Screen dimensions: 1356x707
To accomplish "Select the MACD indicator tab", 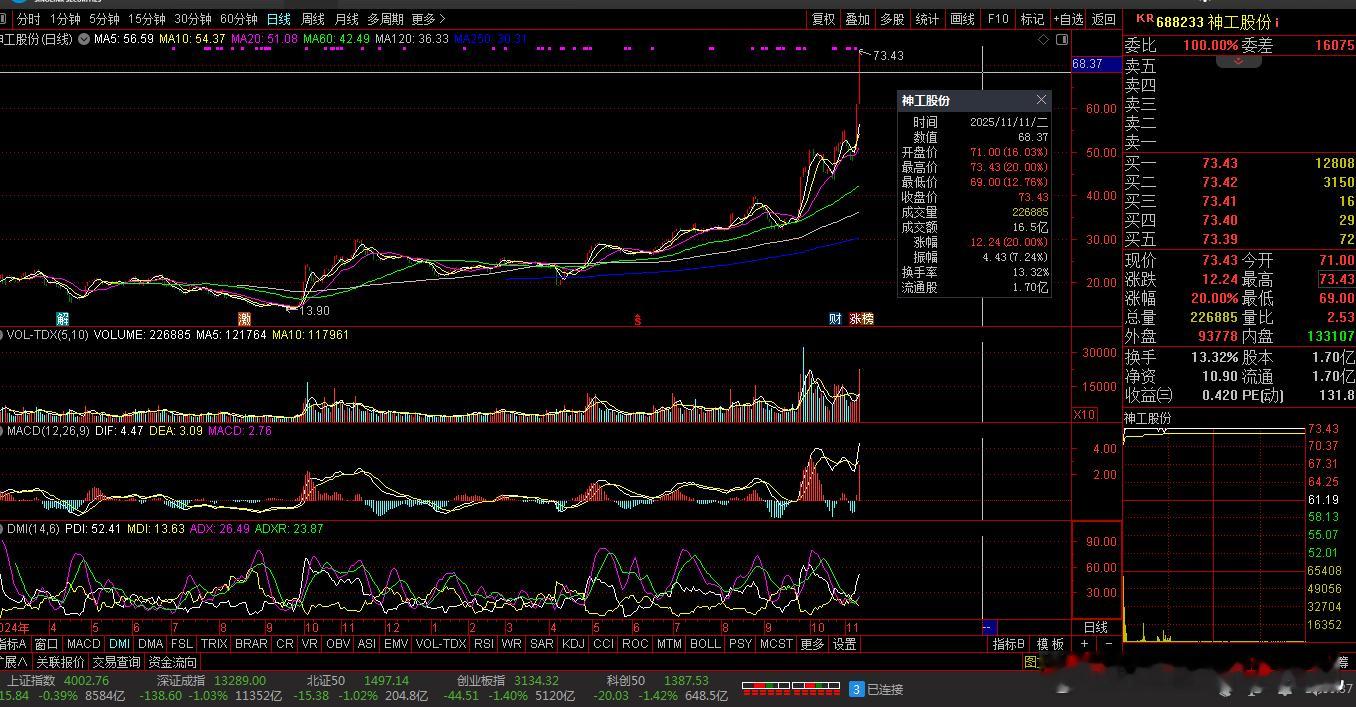I will pyautogui.click(x=84, y=644).
